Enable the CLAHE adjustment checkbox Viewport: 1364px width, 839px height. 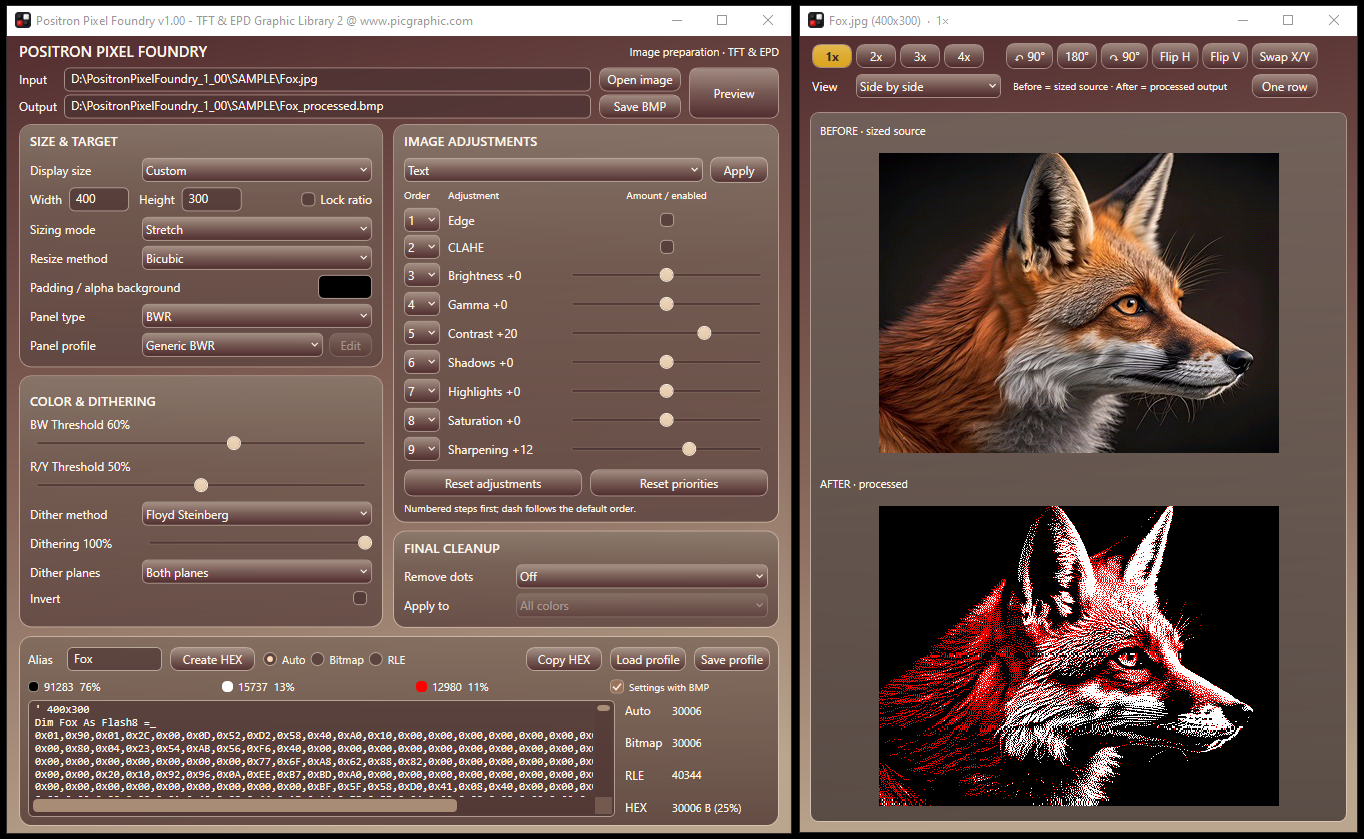667,247
